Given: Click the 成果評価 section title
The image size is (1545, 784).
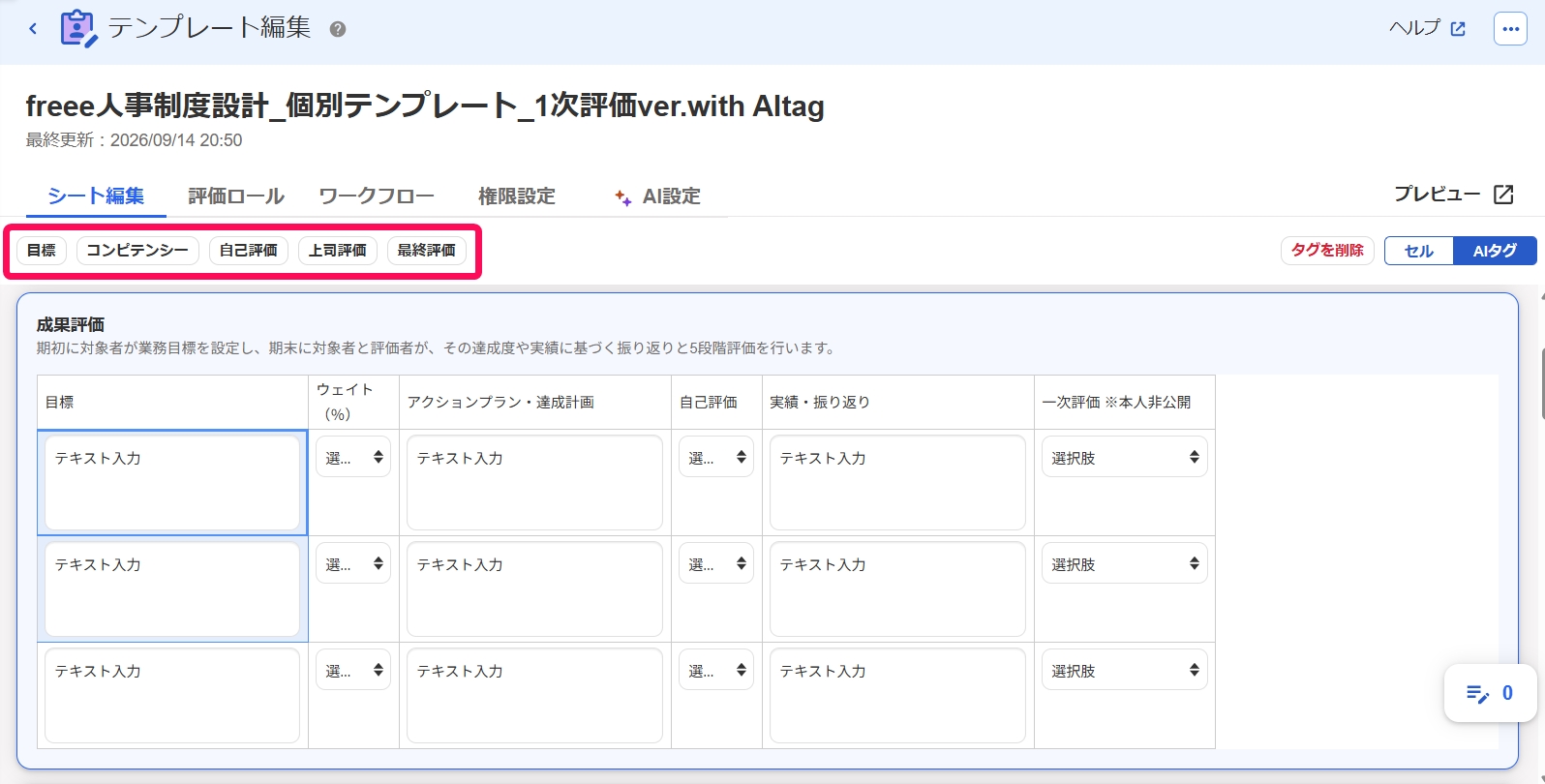Looking at the screenshot, I should (x=71, y=325).
